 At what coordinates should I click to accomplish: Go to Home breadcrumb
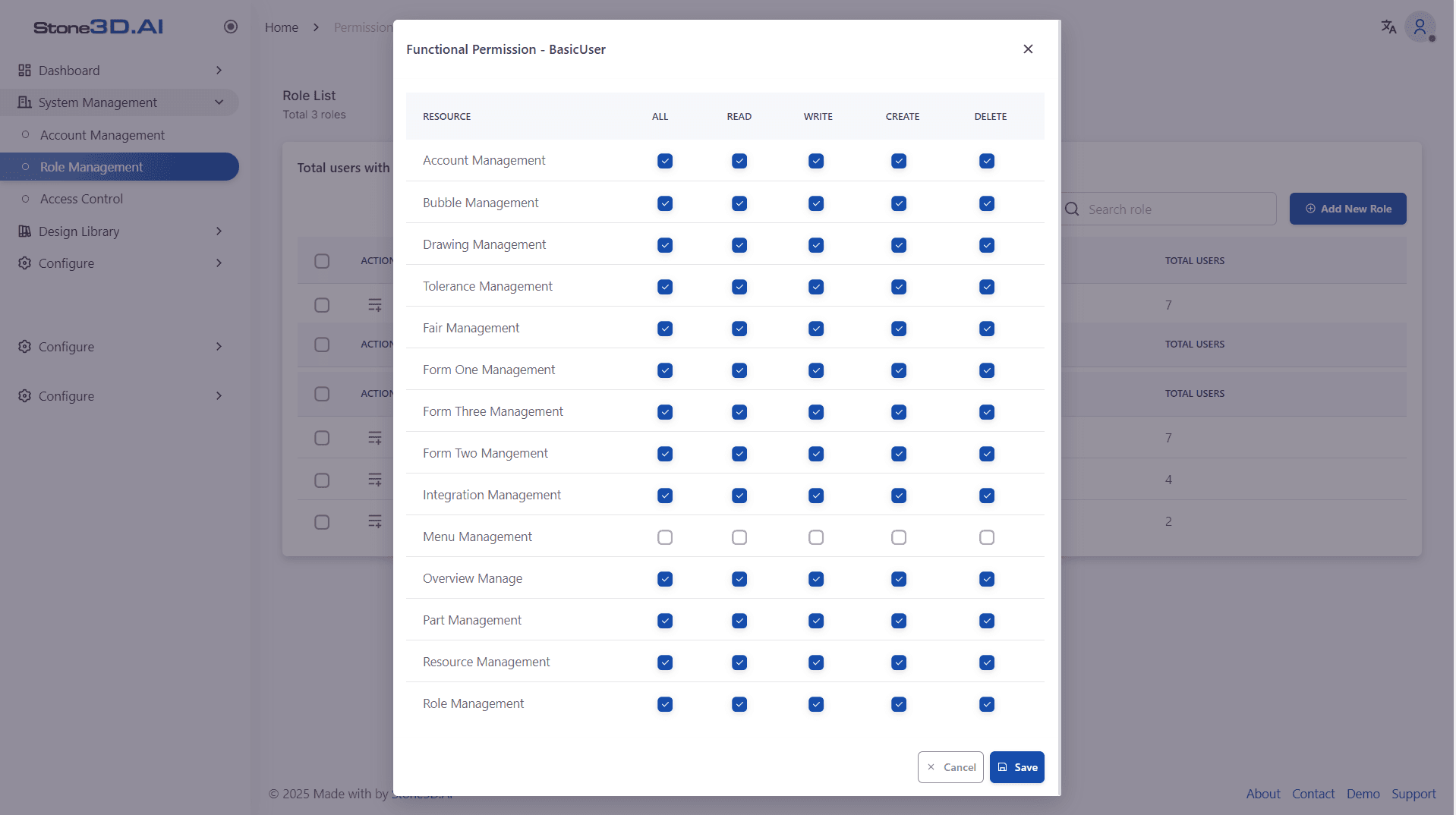282,27
